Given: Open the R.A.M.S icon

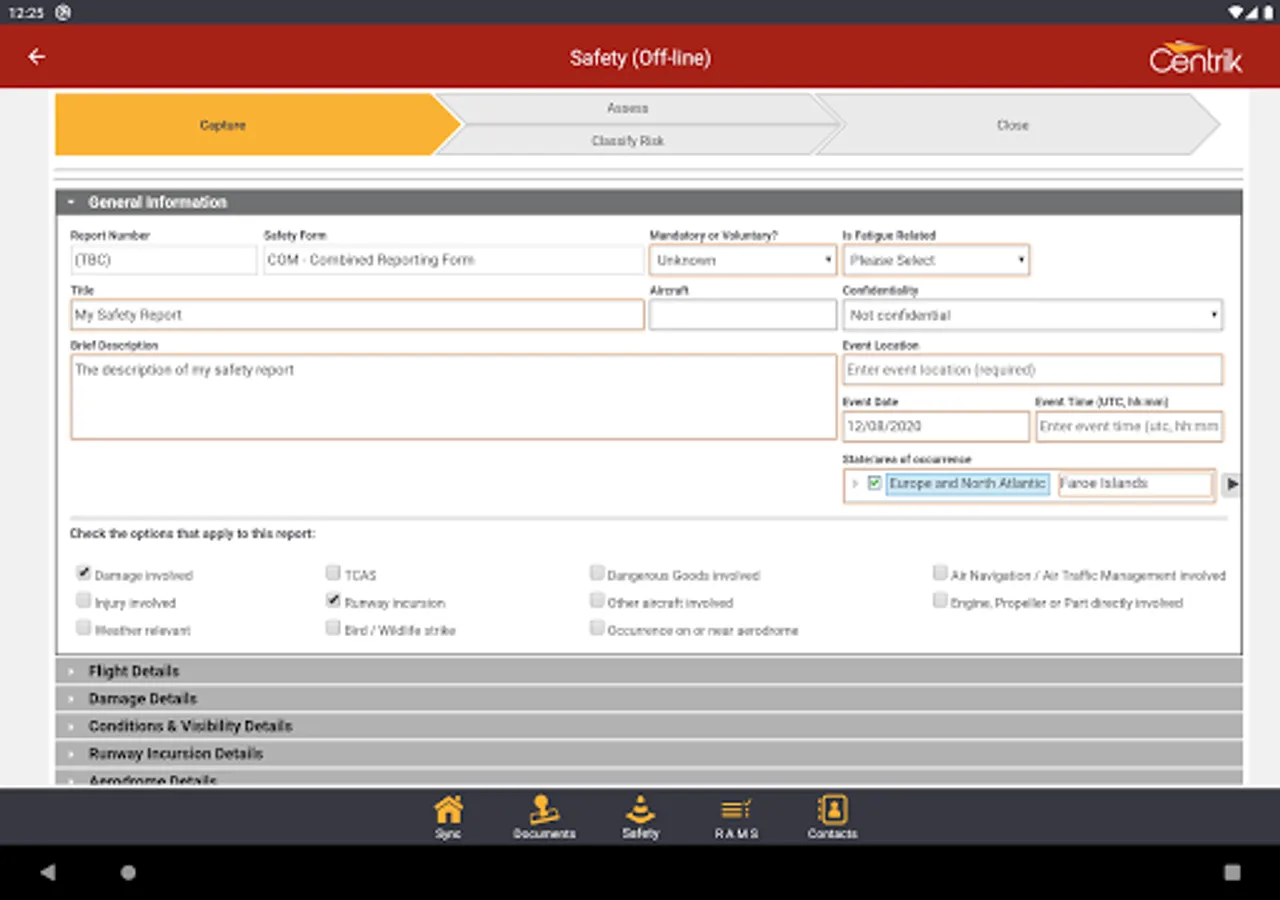Looking at the screenshot, I should pyautogui.click(x=736, y=816).
